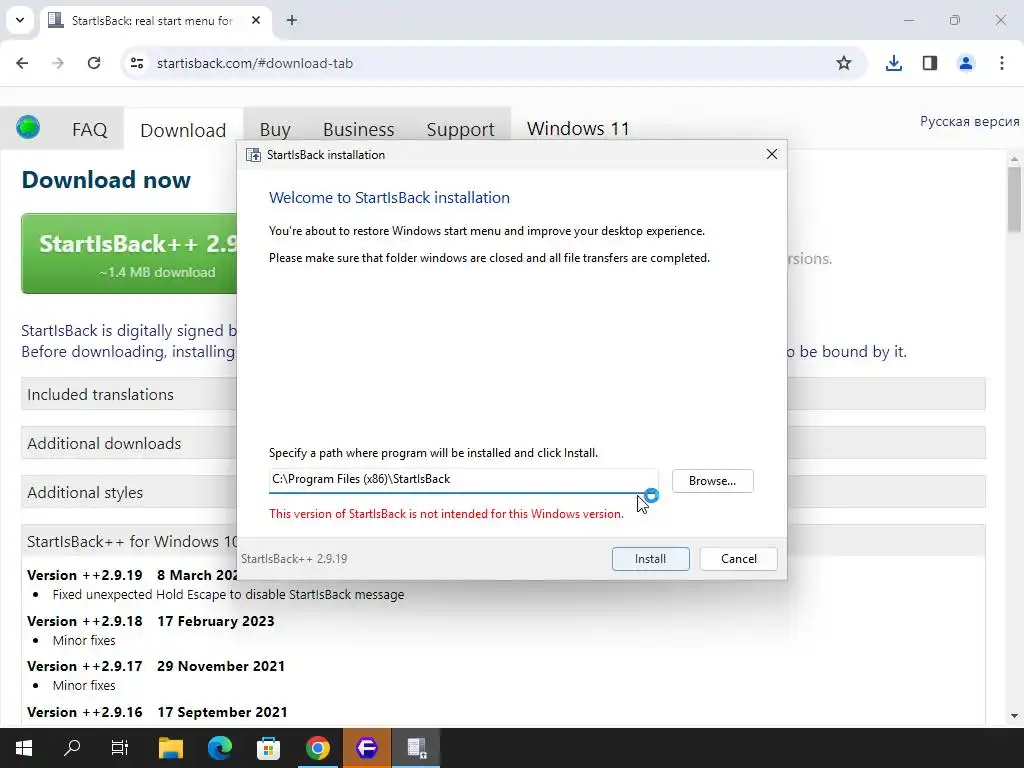Open purple F app on taskbar

point(366,748)
